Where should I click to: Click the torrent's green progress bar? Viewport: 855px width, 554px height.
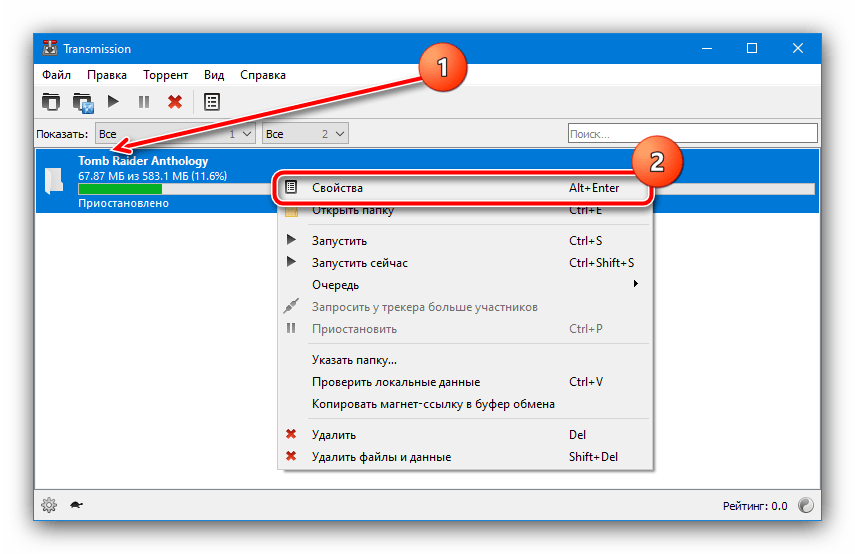(x=120, y=189)
